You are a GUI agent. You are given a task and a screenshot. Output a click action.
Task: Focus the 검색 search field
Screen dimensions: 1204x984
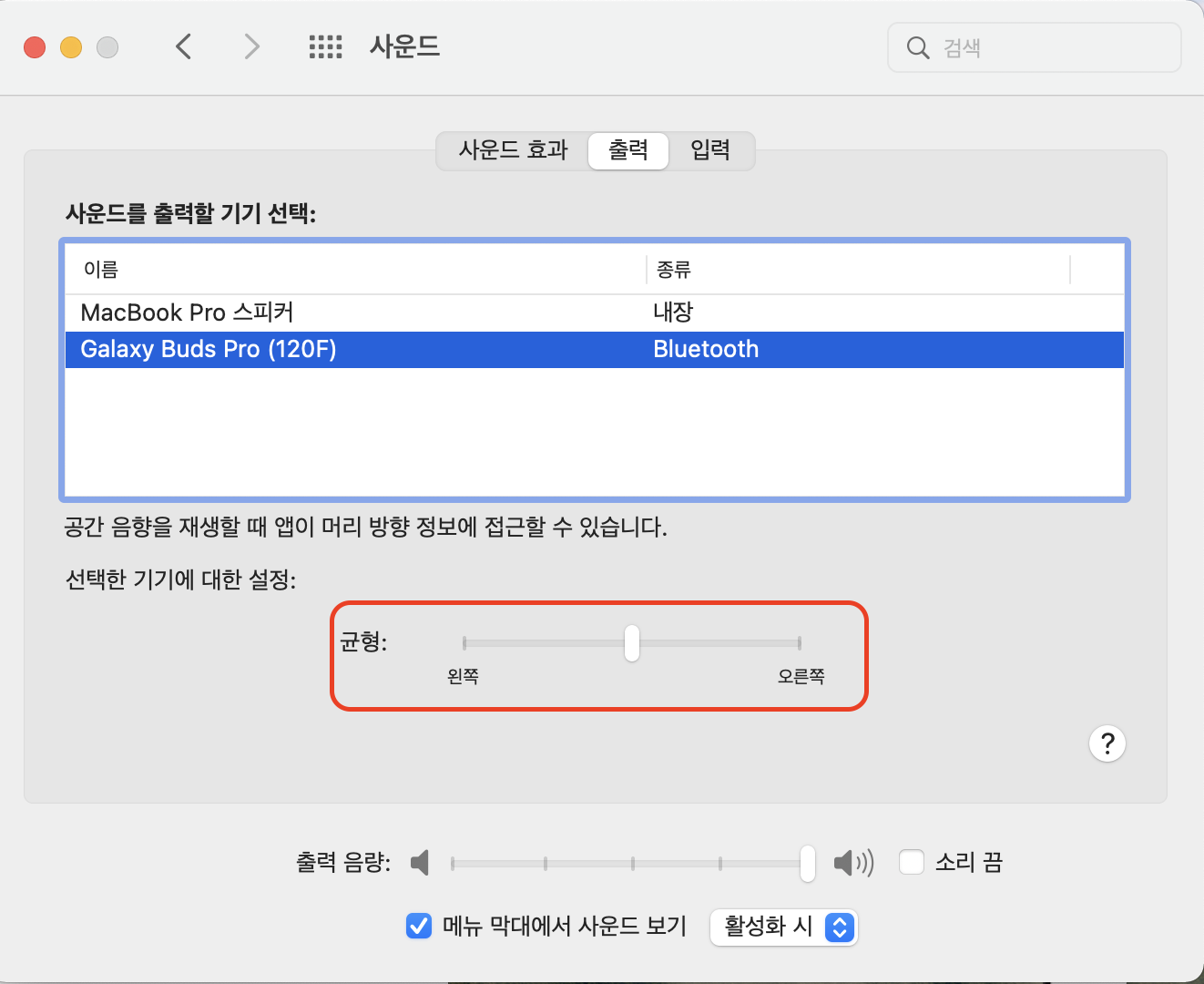click(1035, 47)
